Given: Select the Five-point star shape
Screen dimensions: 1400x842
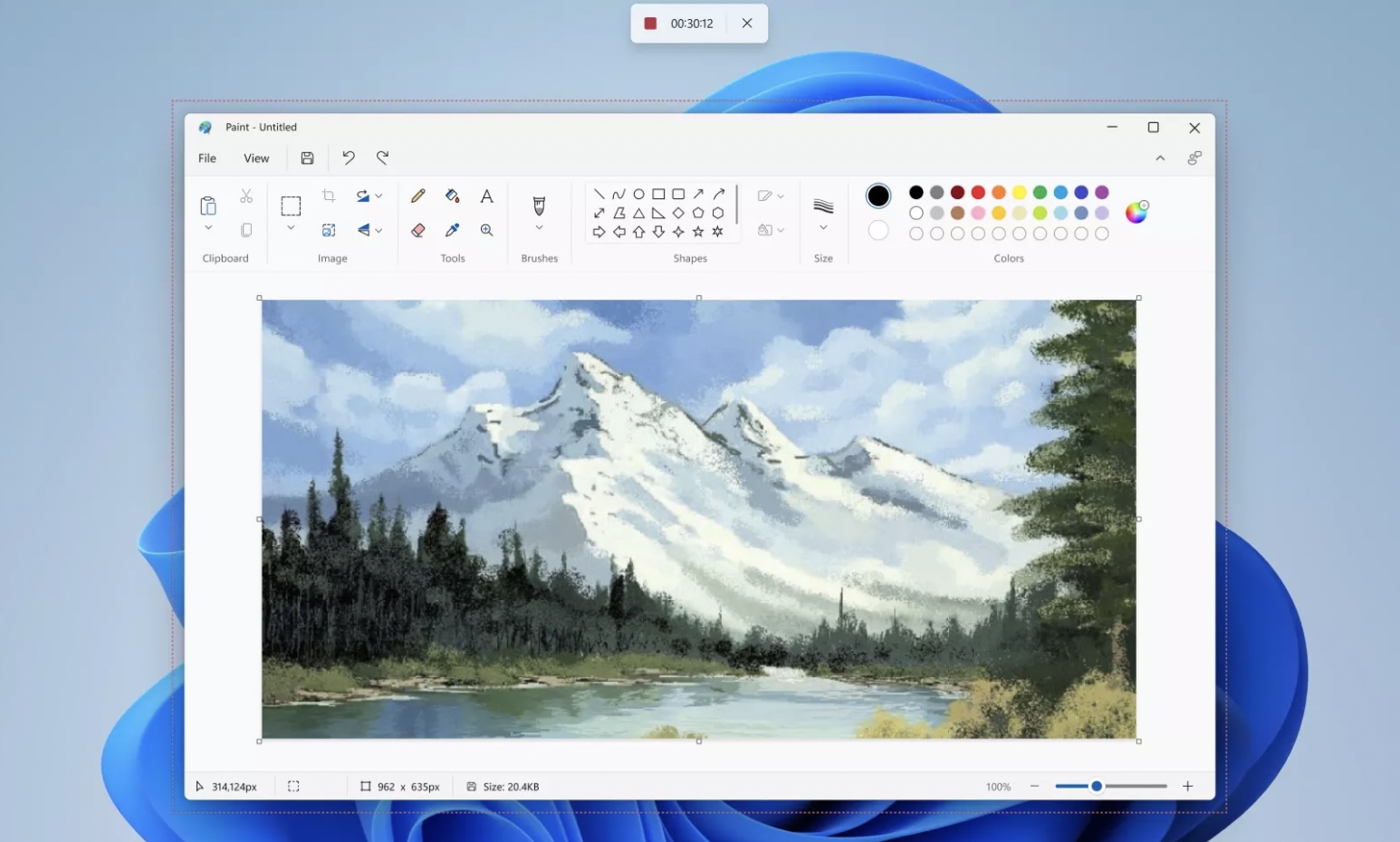Looking at the screenshot, I should [x=698, y=232].
